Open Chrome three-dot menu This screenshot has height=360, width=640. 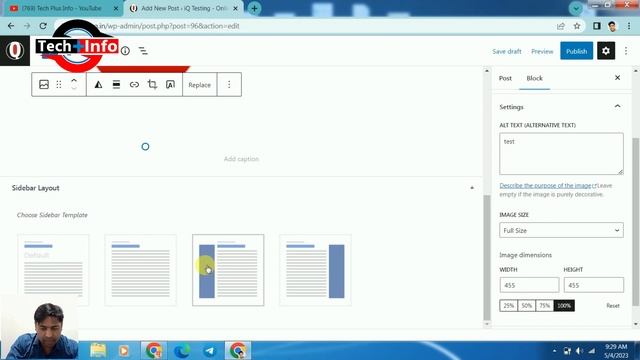coord(629,26)
